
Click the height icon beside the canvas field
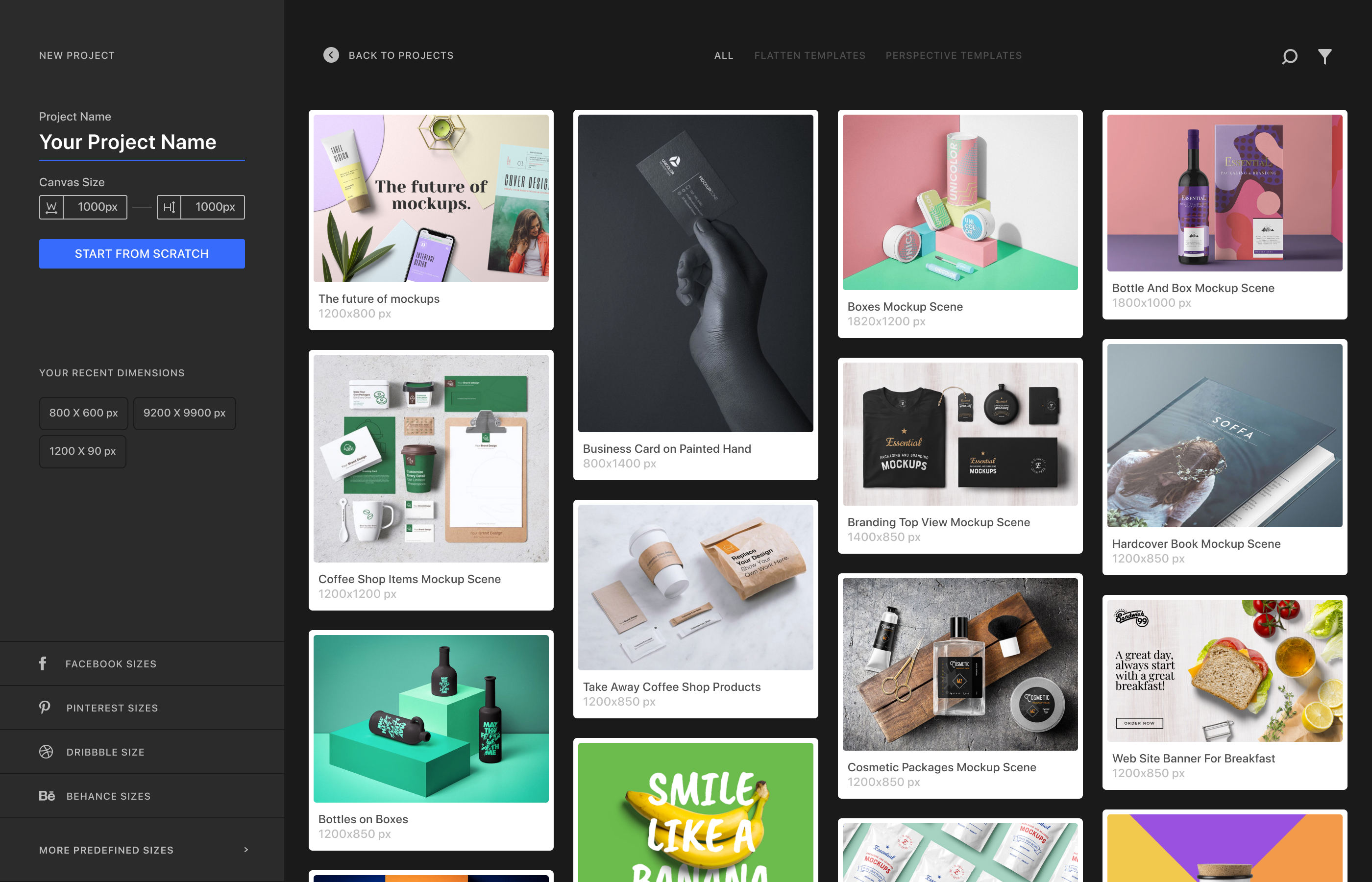click(170, 207)
